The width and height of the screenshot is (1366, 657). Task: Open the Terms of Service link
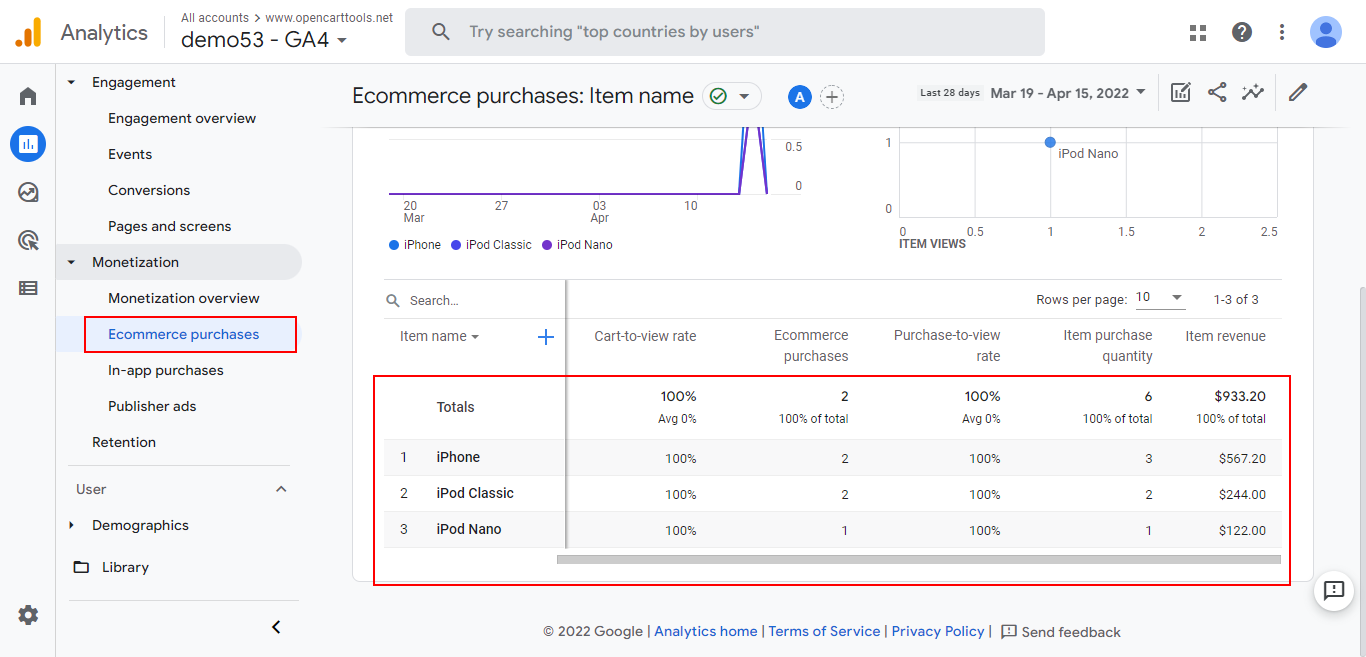click(825, 632)
